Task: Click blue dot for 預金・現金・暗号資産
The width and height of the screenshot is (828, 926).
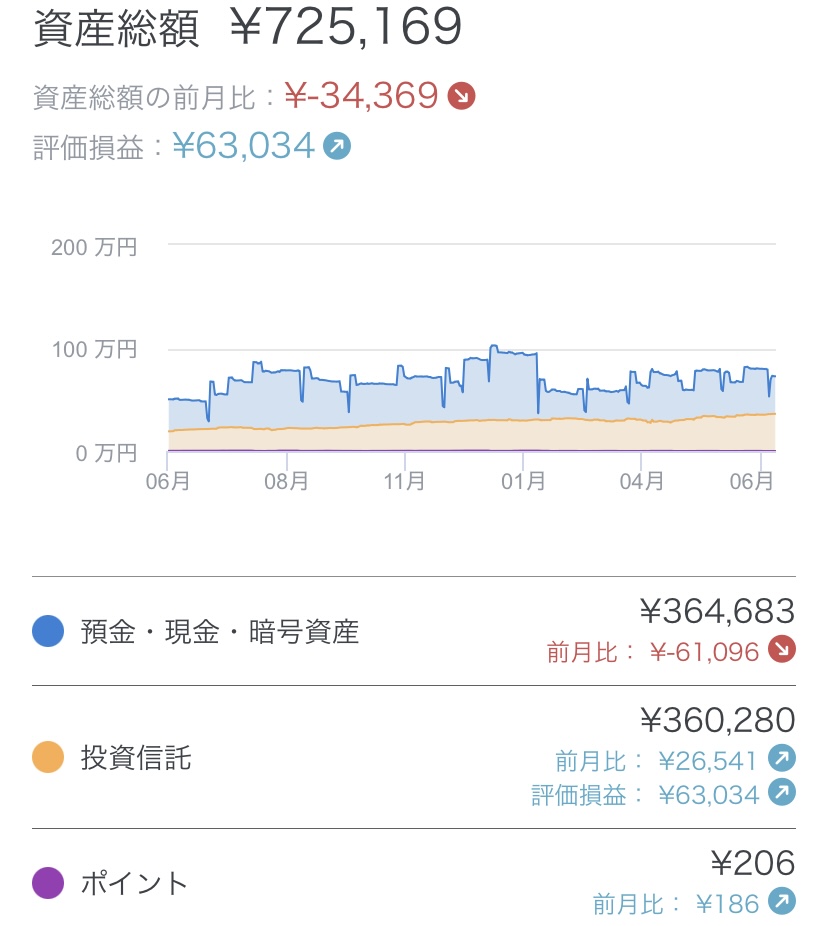Action: 48,631
